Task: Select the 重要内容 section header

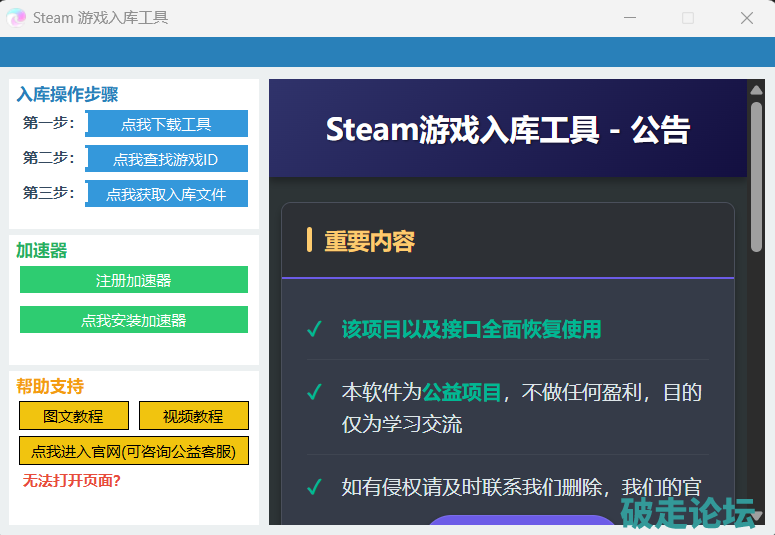Action: pyautogui.click(x=369, y=241)
